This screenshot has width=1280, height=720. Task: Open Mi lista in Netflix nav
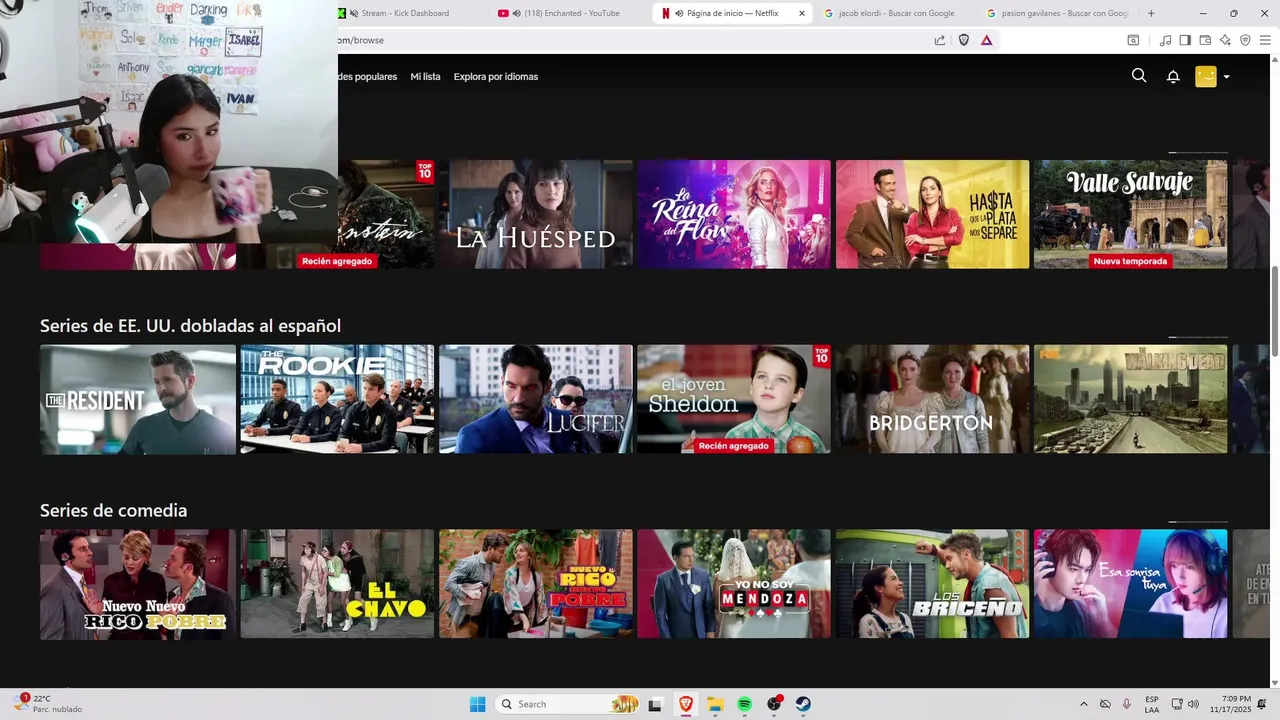(425, 77)
